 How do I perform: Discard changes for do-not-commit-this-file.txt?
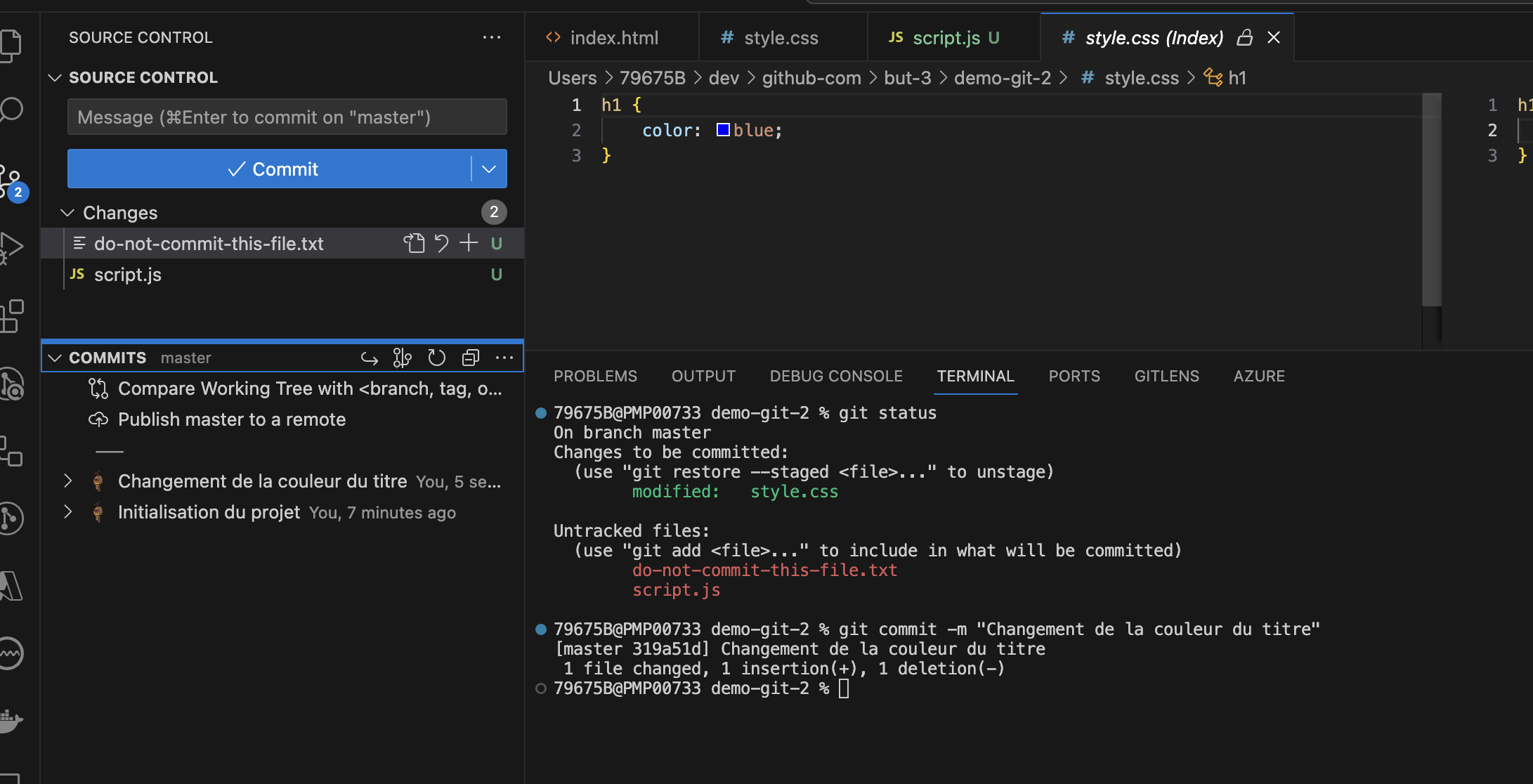click(x=441, y=243)
